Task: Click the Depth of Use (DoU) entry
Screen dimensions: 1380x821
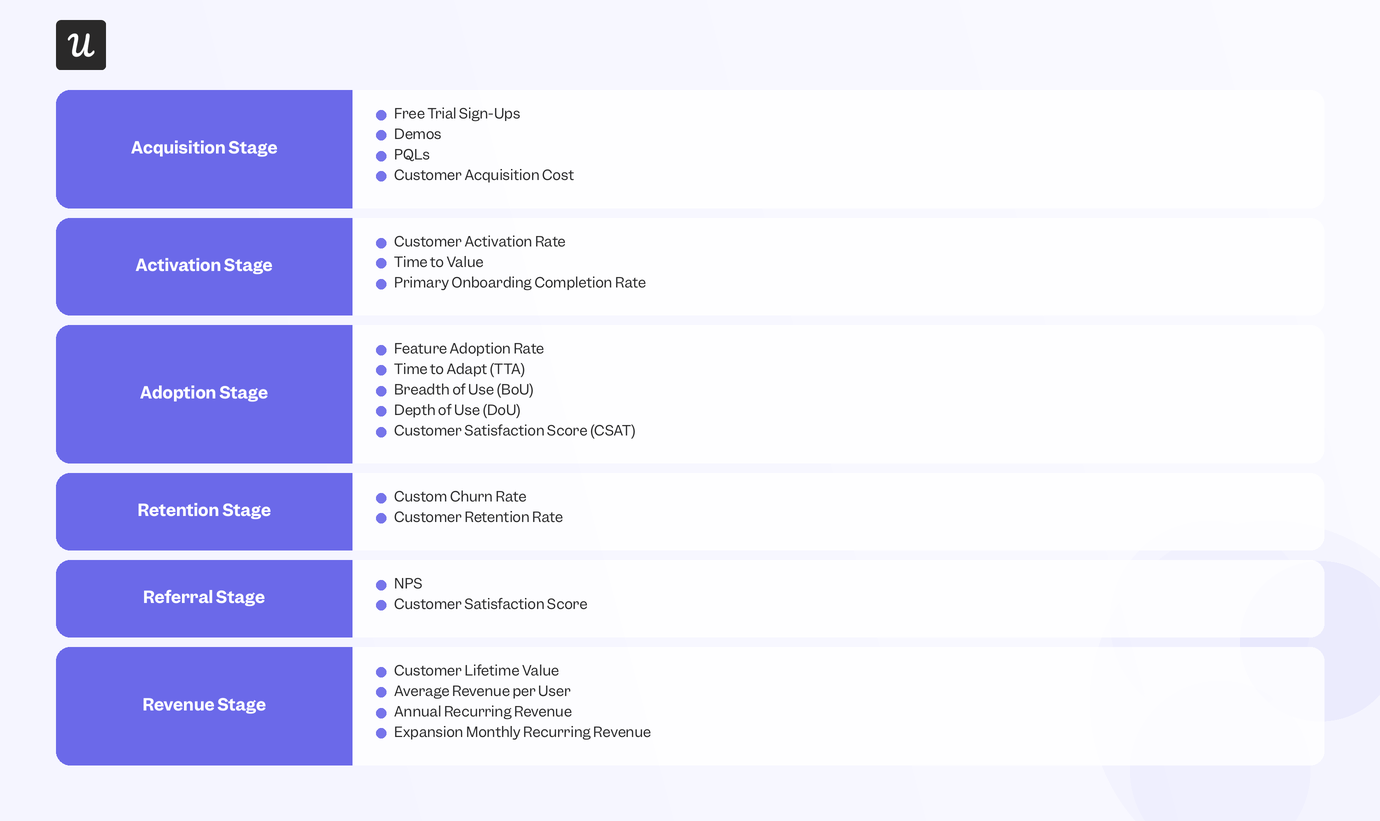Action: coord(457,410)
